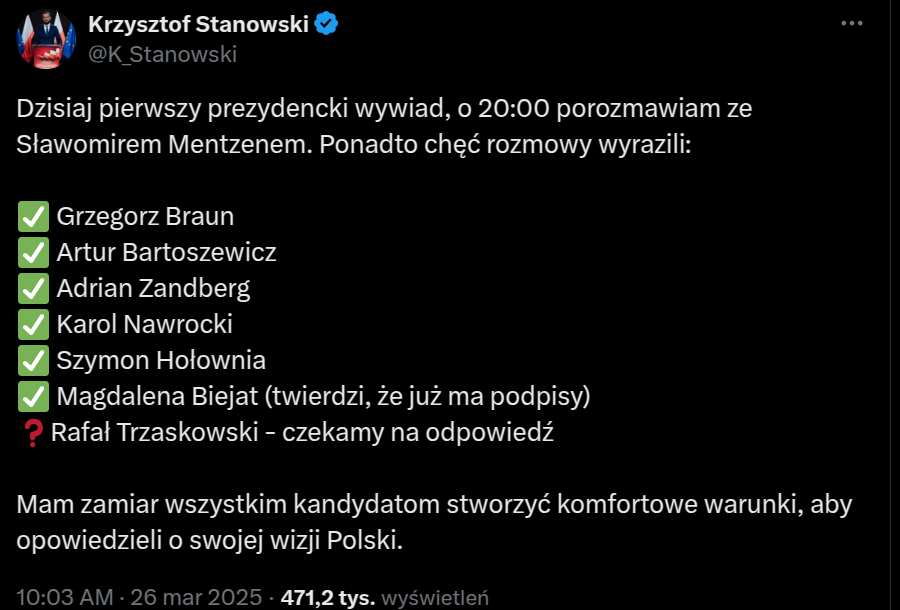Click the green checkmark beside Karol Nawrocki
The width and height of the screenshot is (900, 610).
click(33, 324)
